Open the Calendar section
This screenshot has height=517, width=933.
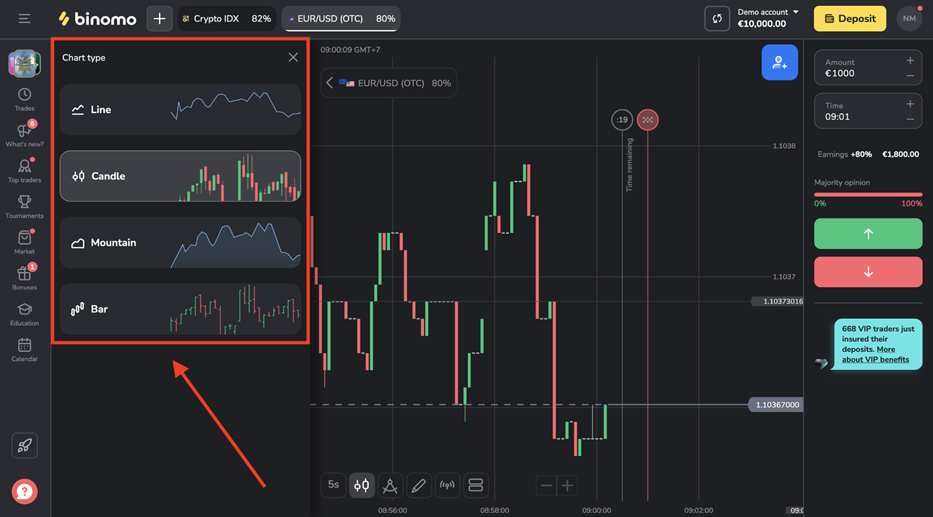click(24, 350)
